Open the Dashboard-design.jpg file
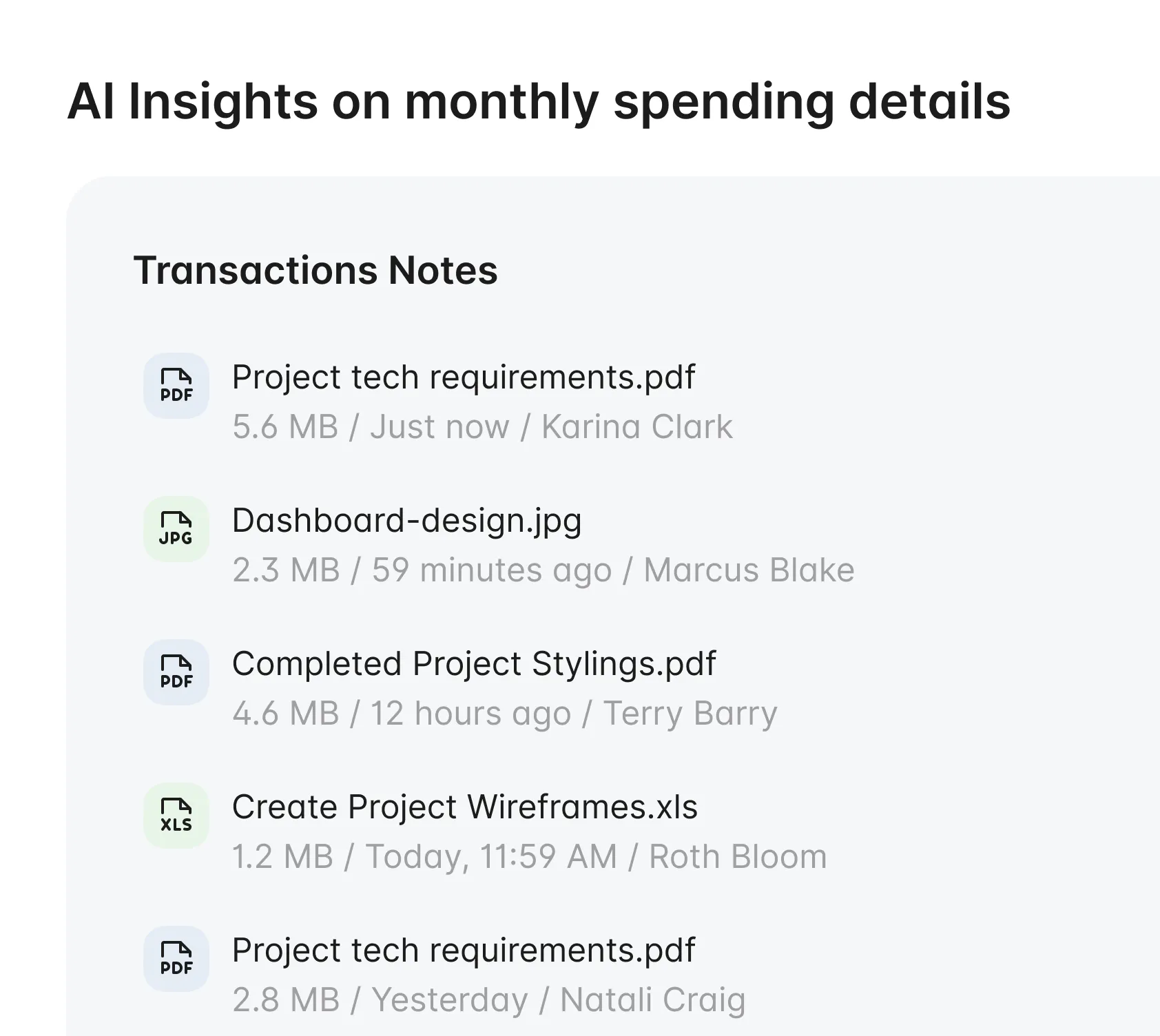Image resolution: width=1160 pixels, height=1036 pixels. tap(406, 520)
